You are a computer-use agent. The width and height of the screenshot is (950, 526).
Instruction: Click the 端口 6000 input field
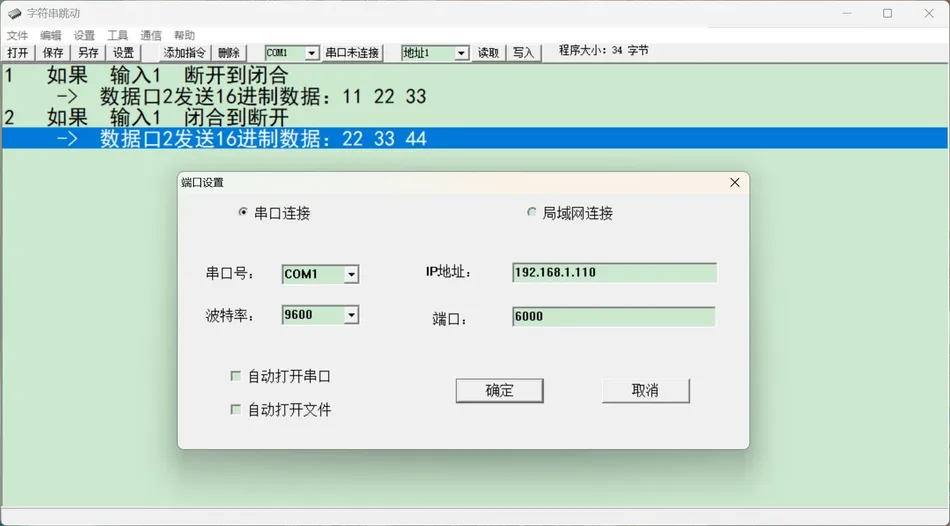coord(614,316)
